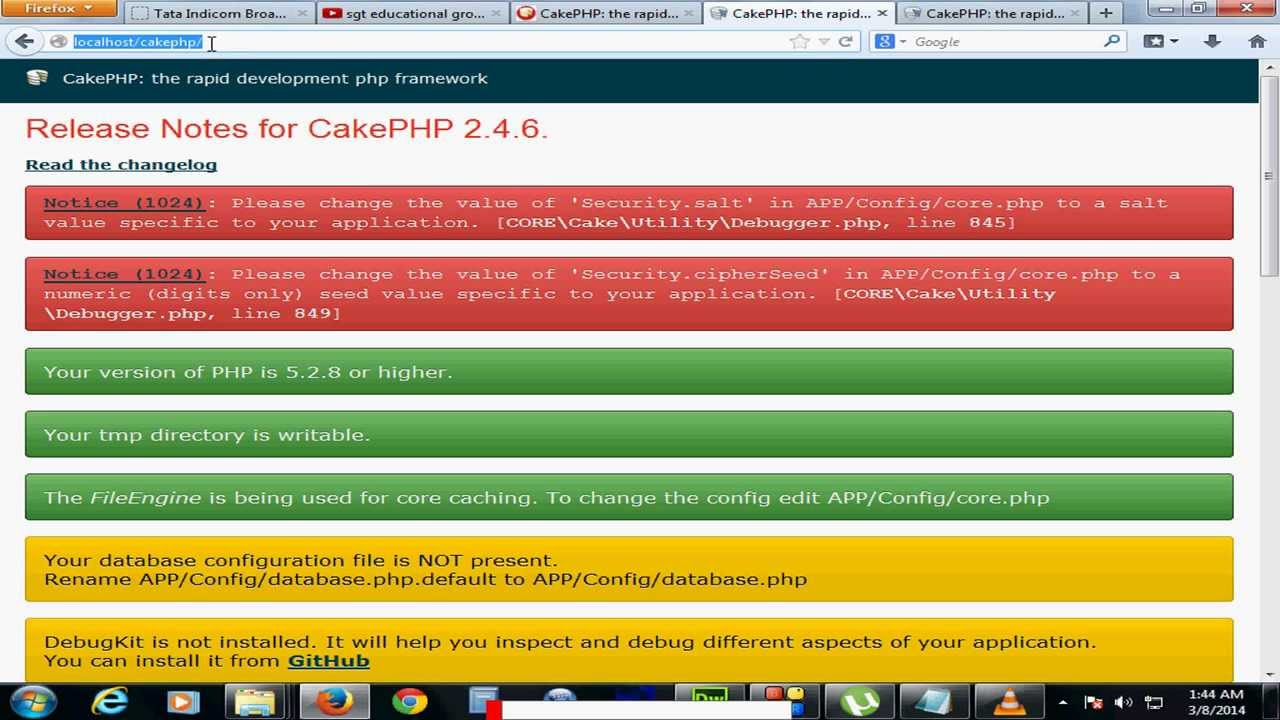Open Windows Media Player from taskbar
Image resolution: width=1280 pixels, height=720 pixels.
click(183, 701)
